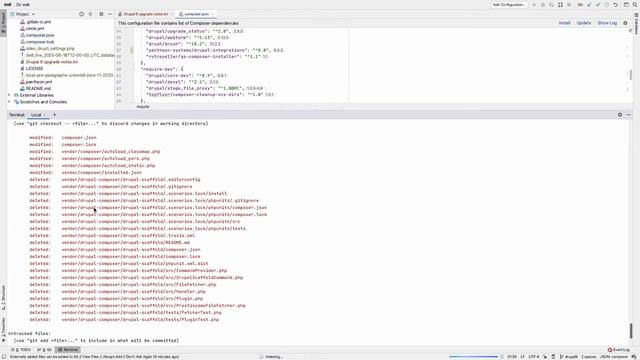Select circle.yml in project tree

coord(35,29)
